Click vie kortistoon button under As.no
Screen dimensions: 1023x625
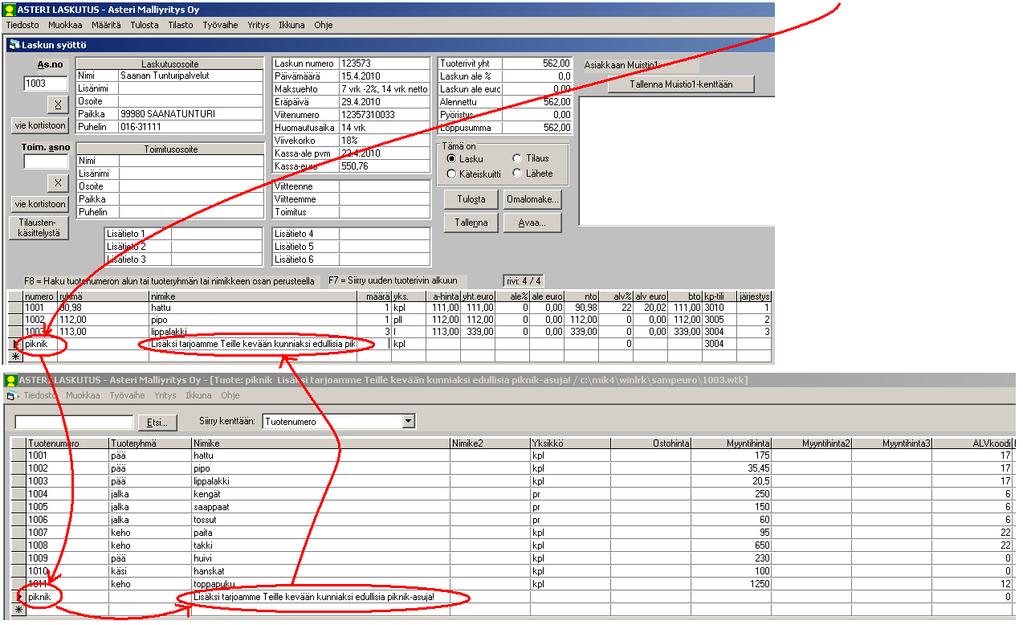coord(40,125)
